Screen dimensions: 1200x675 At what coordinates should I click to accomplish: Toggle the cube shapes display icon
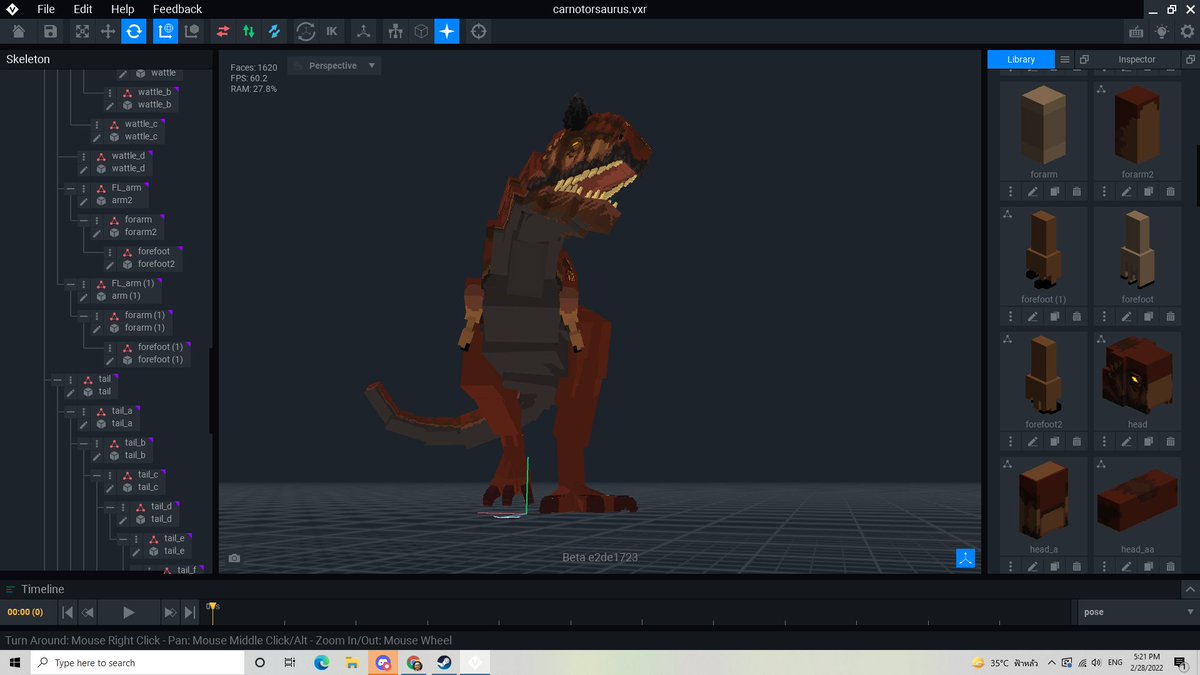[x=421, y=32]
